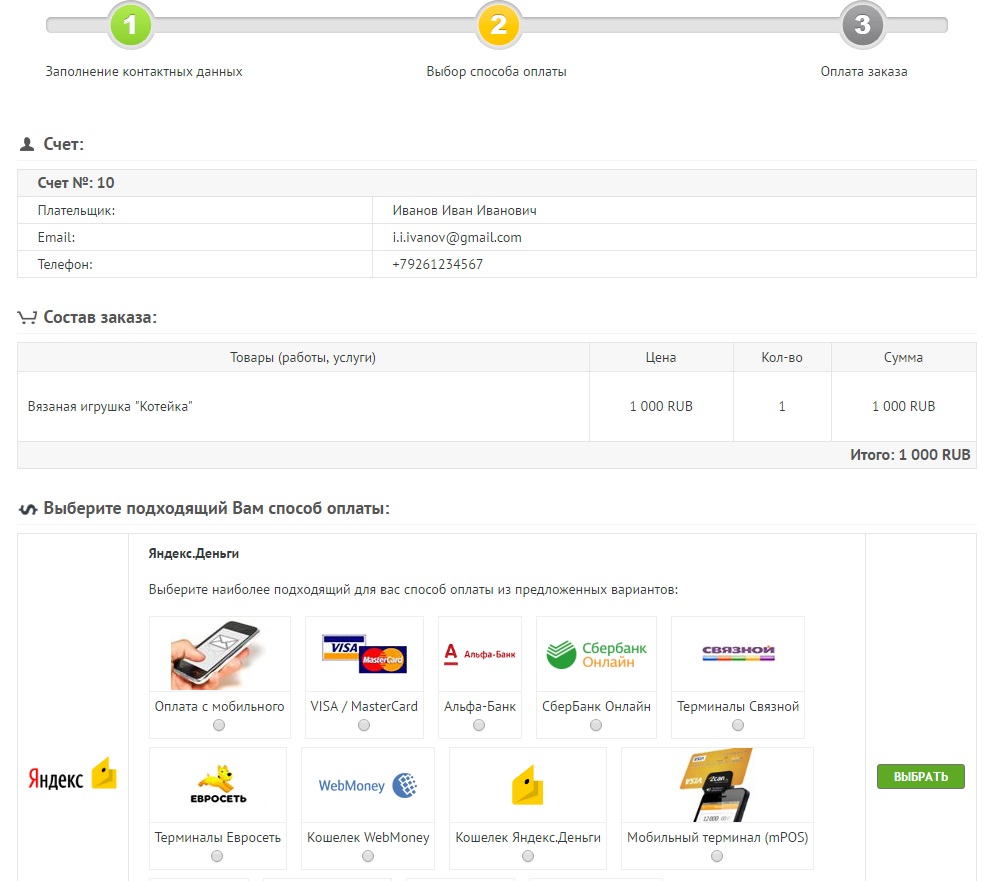The height and width of the screenshot is (881, 989).
Task: Select the Альфа-Банк radio button
Action: (479, 725)
